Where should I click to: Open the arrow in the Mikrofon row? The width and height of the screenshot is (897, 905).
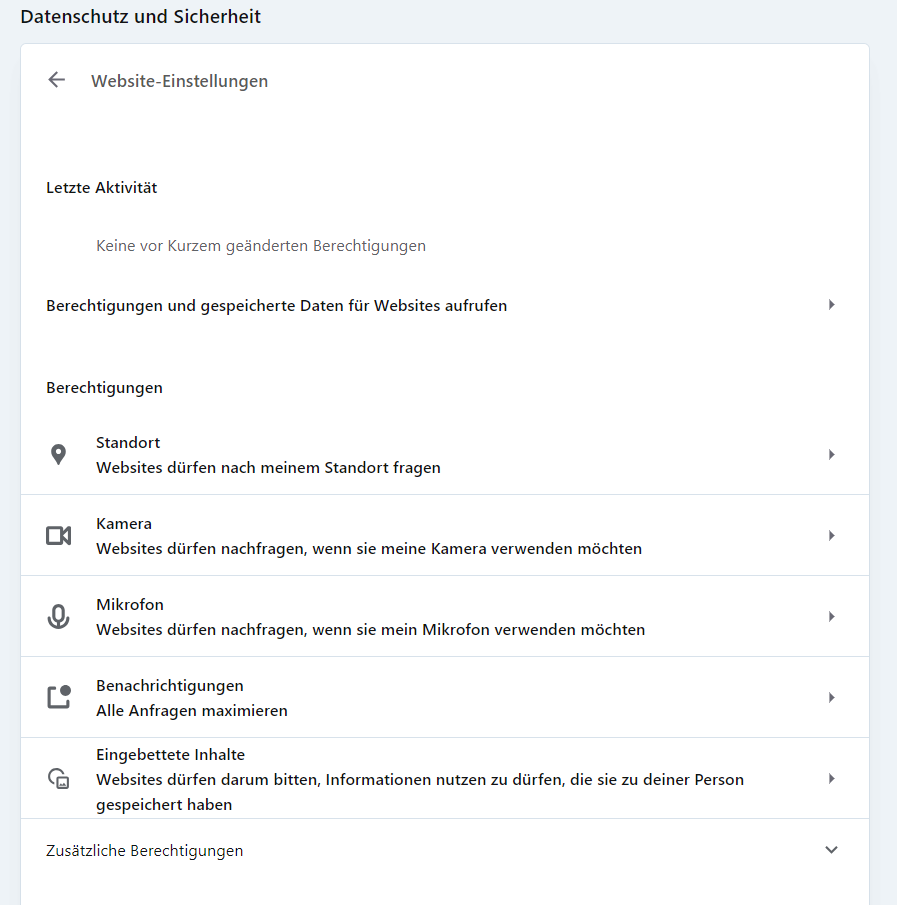tap(831, 616)
